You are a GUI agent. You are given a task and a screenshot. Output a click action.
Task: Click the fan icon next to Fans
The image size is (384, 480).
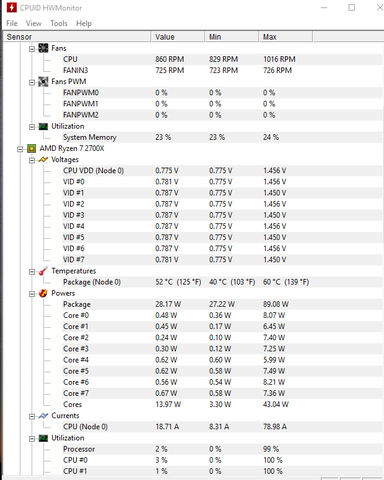tap(43, 48)
